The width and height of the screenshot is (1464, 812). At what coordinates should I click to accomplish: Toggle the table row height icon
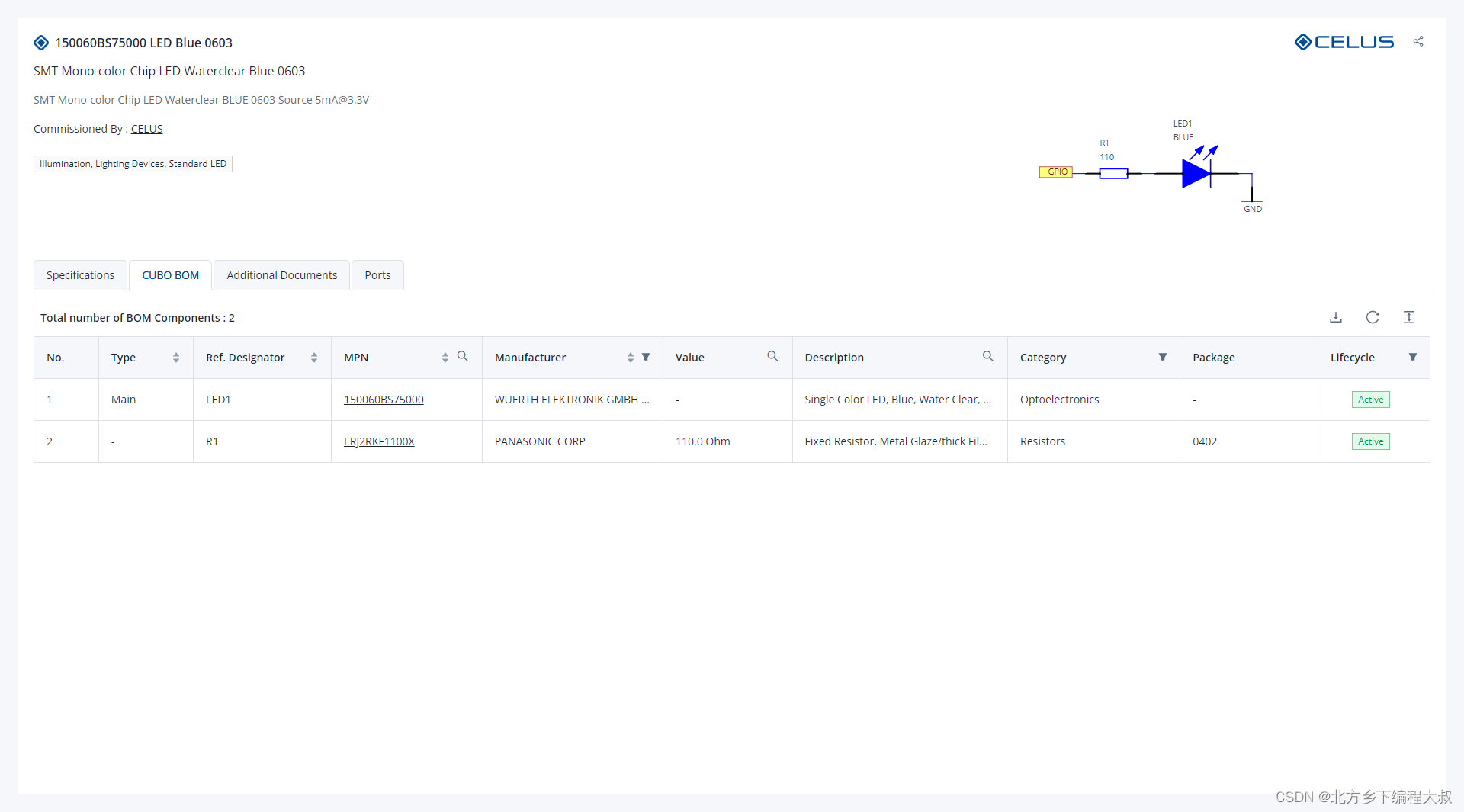[1409, 317]
